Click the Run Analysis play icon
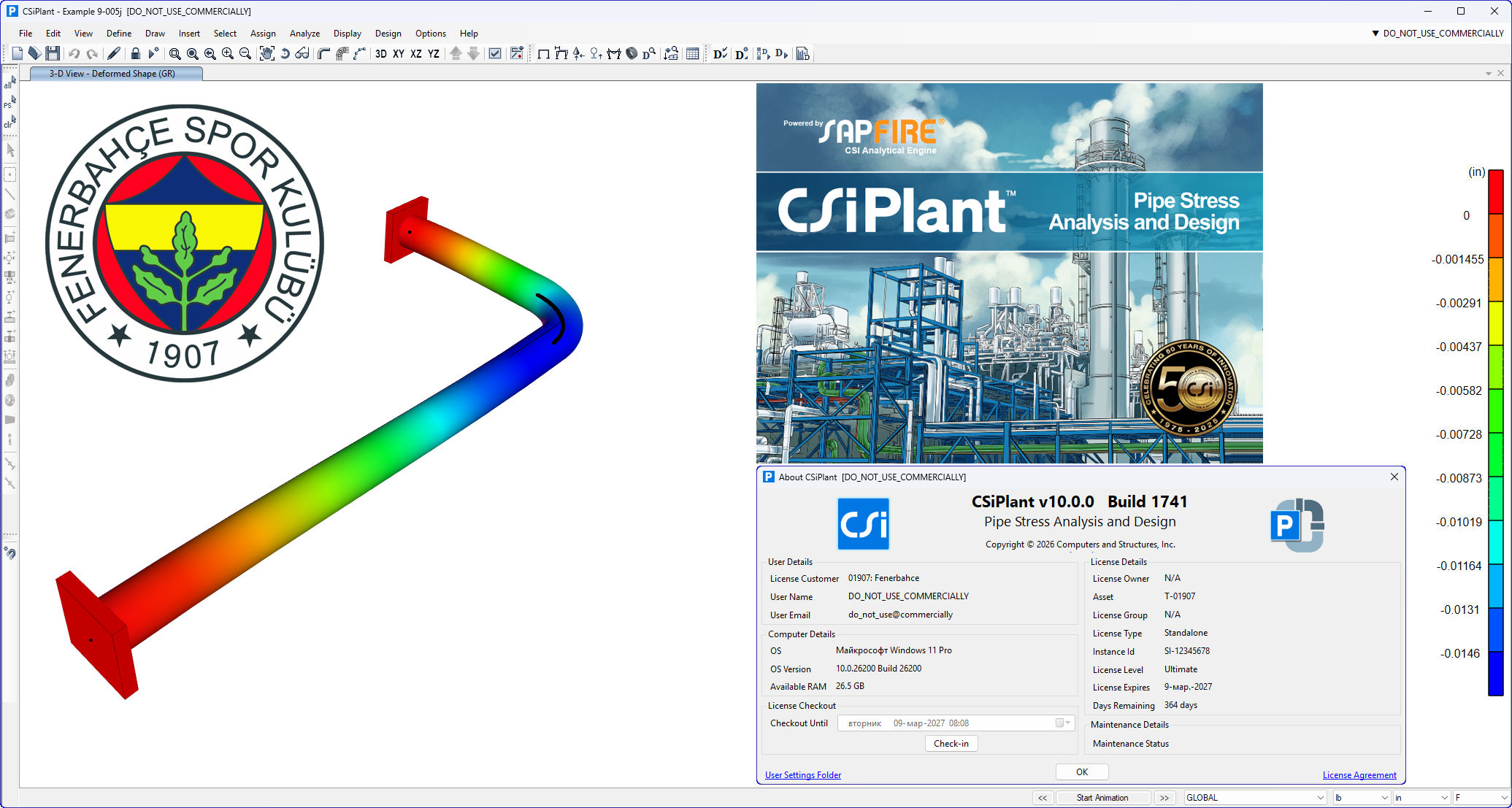The image size is (1512, 808). coord(153,53)
